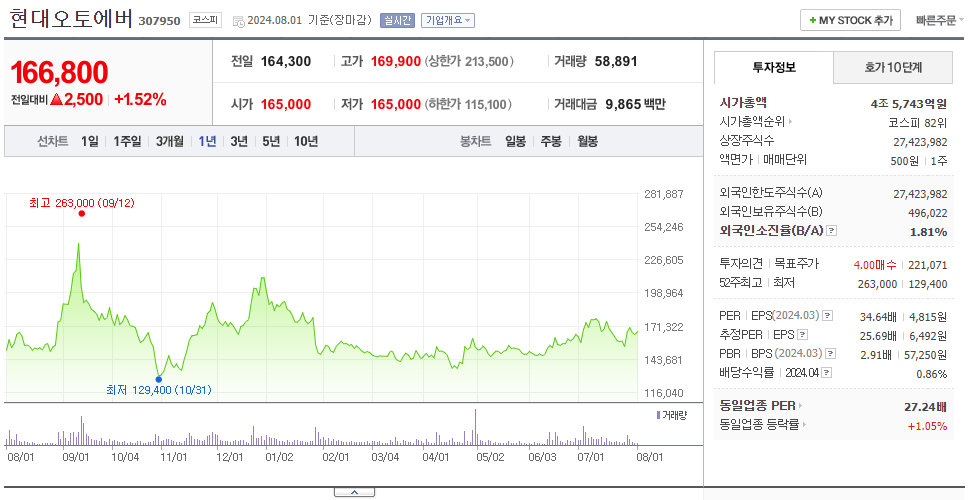The image size is (968, 500).
Task: Select the 3개월 line chart range
Action: coord(169,141)
